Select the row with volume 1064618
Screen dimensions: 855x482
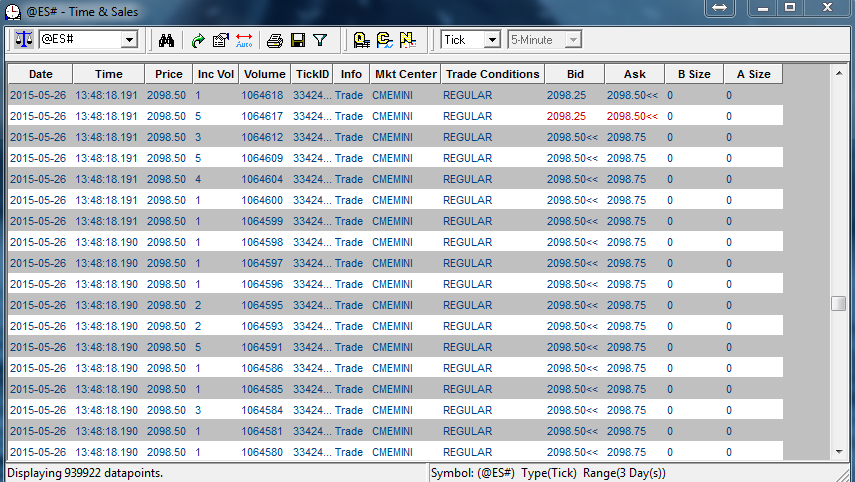395,95
